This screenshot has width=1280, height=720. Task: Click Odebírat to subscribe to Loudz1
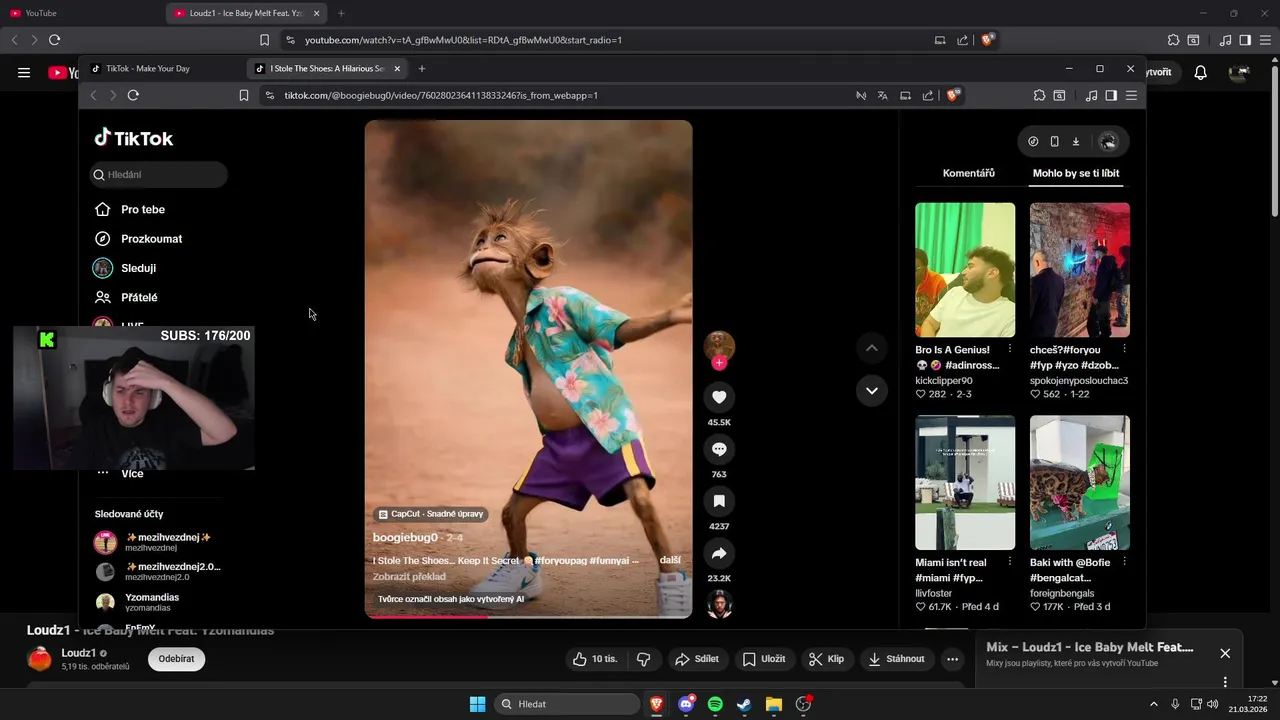176,659
